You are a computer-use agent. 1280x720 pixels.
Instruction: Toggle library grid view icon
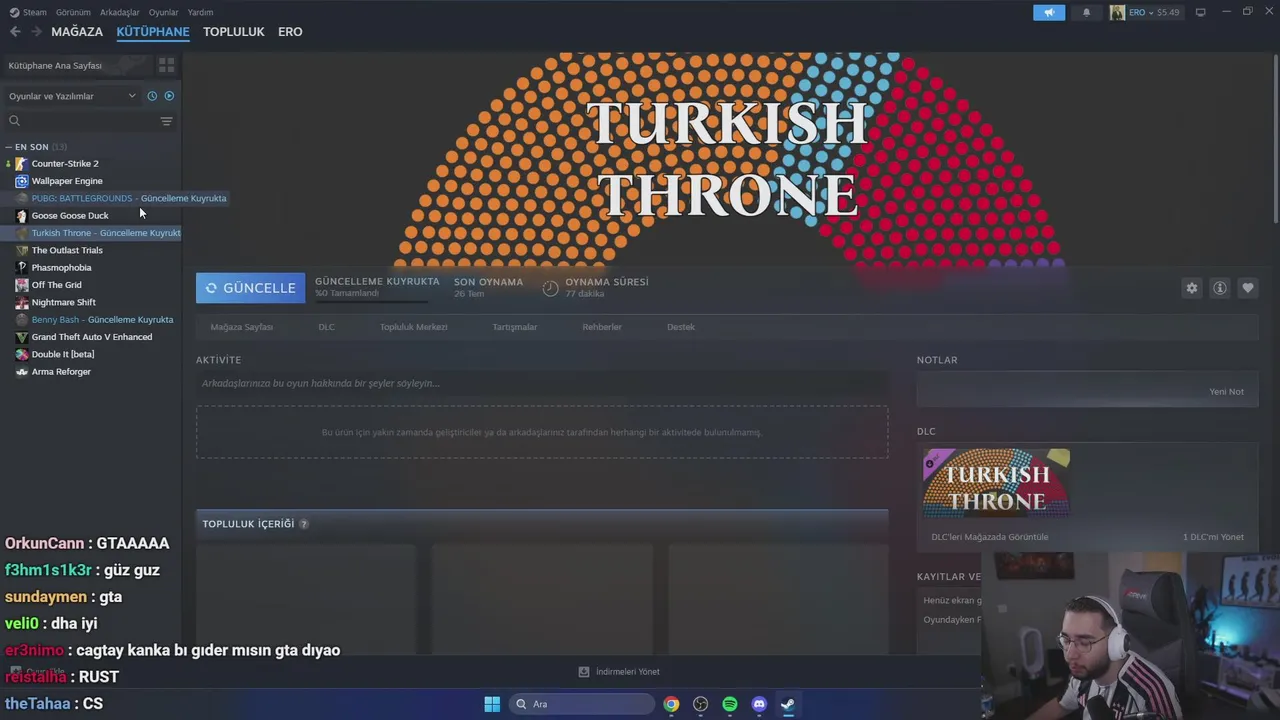(166, 65)
